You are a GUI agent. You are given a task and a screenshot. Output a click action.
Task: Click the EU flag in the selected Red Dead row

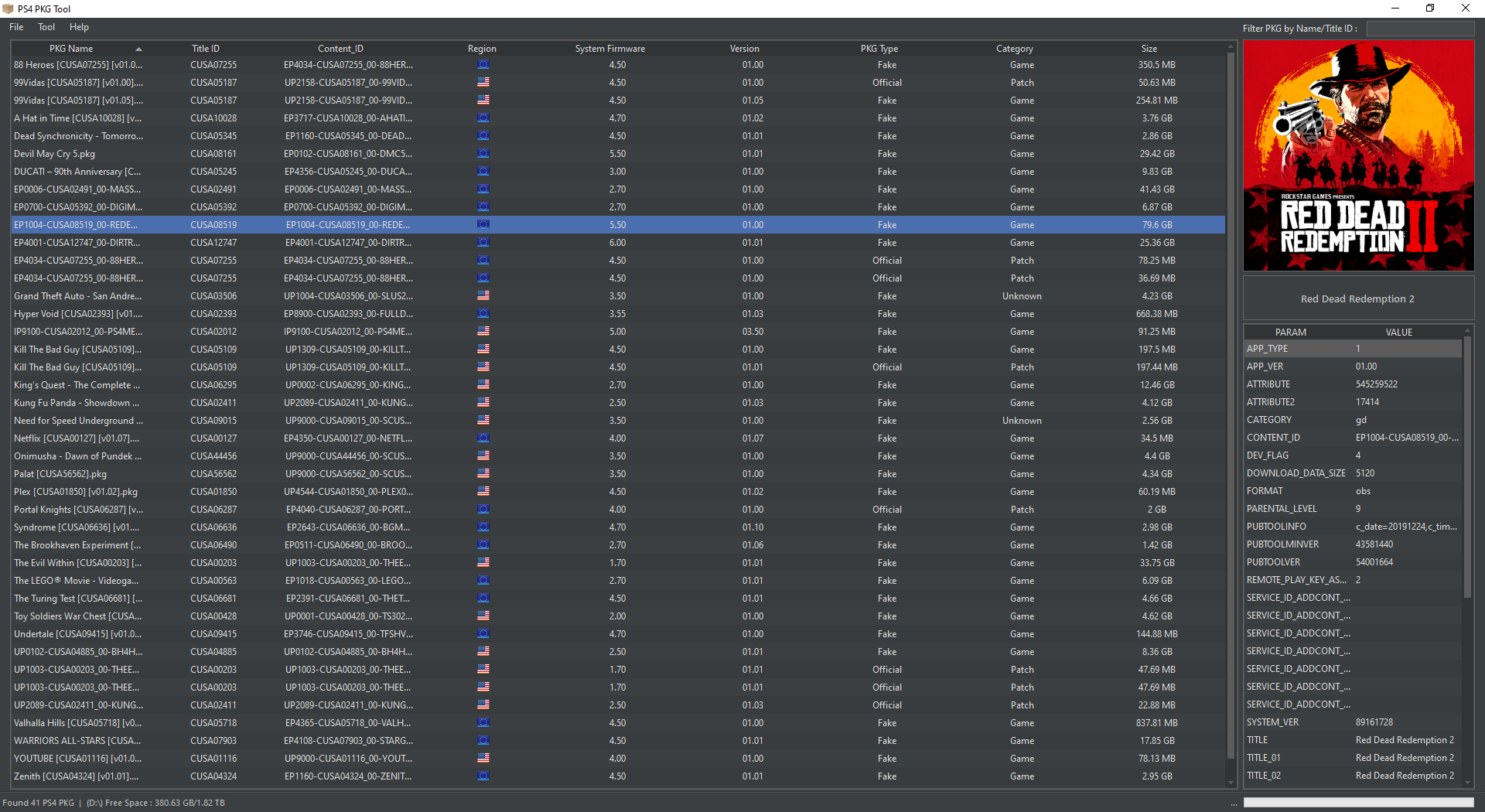483,225
